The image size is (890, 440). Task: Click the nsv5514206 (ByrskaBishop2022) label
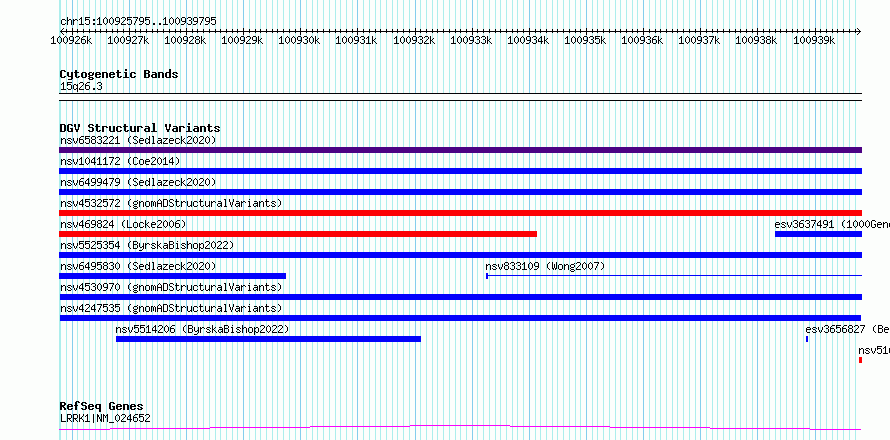(203, 329)
